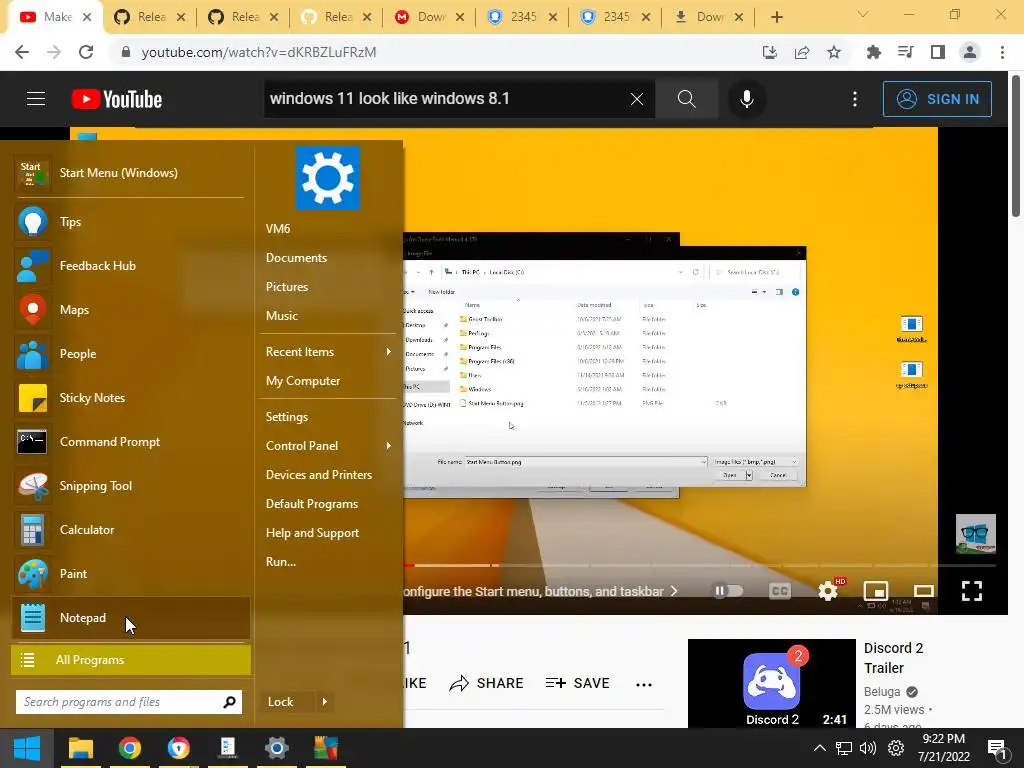This screenshot has height=768, width=1024.
Task: Open Feedback Hub from start menu
Action: coord(130,266)
